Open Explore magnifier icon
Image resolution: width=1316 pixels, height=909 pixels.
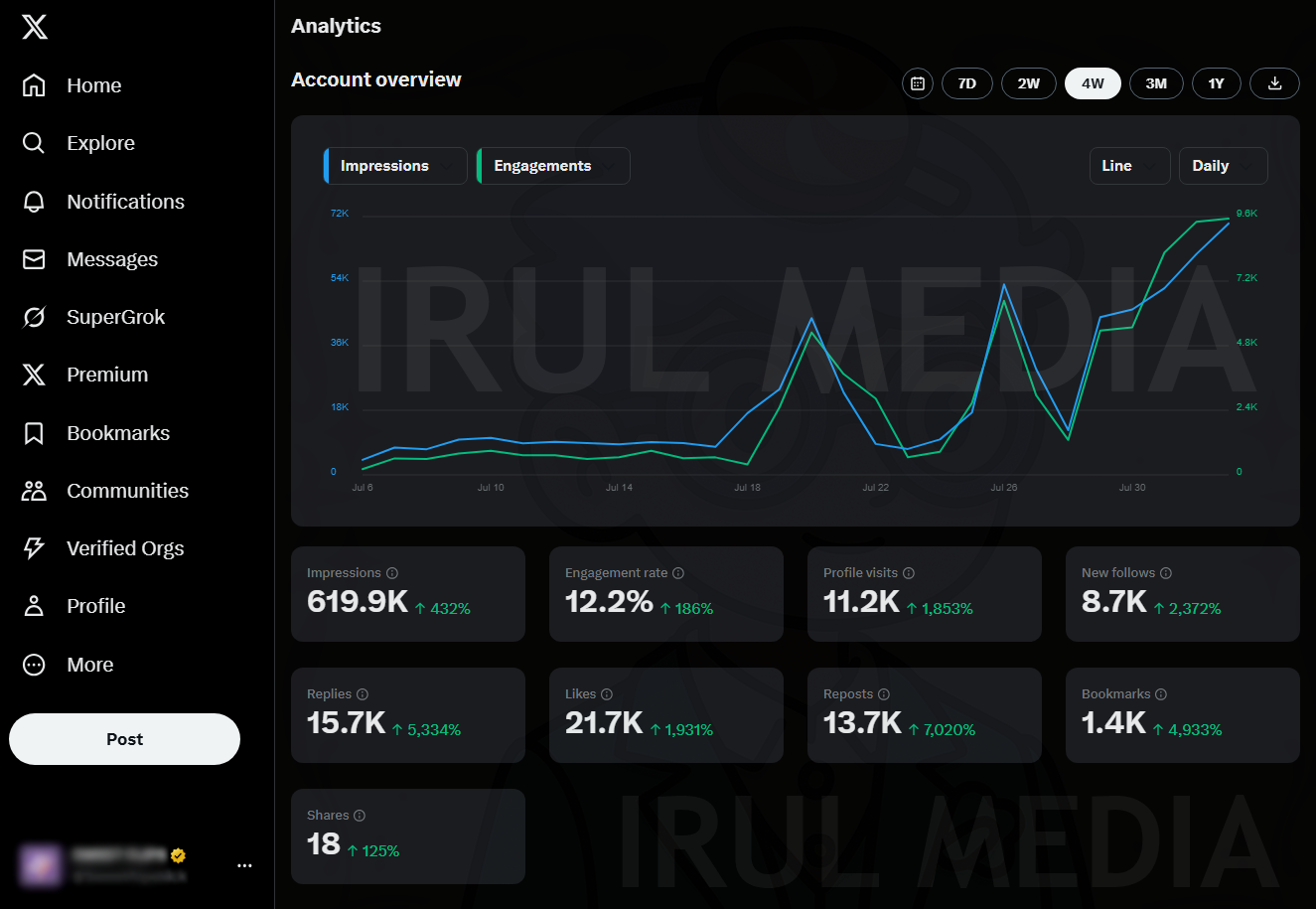pos(34,143)
